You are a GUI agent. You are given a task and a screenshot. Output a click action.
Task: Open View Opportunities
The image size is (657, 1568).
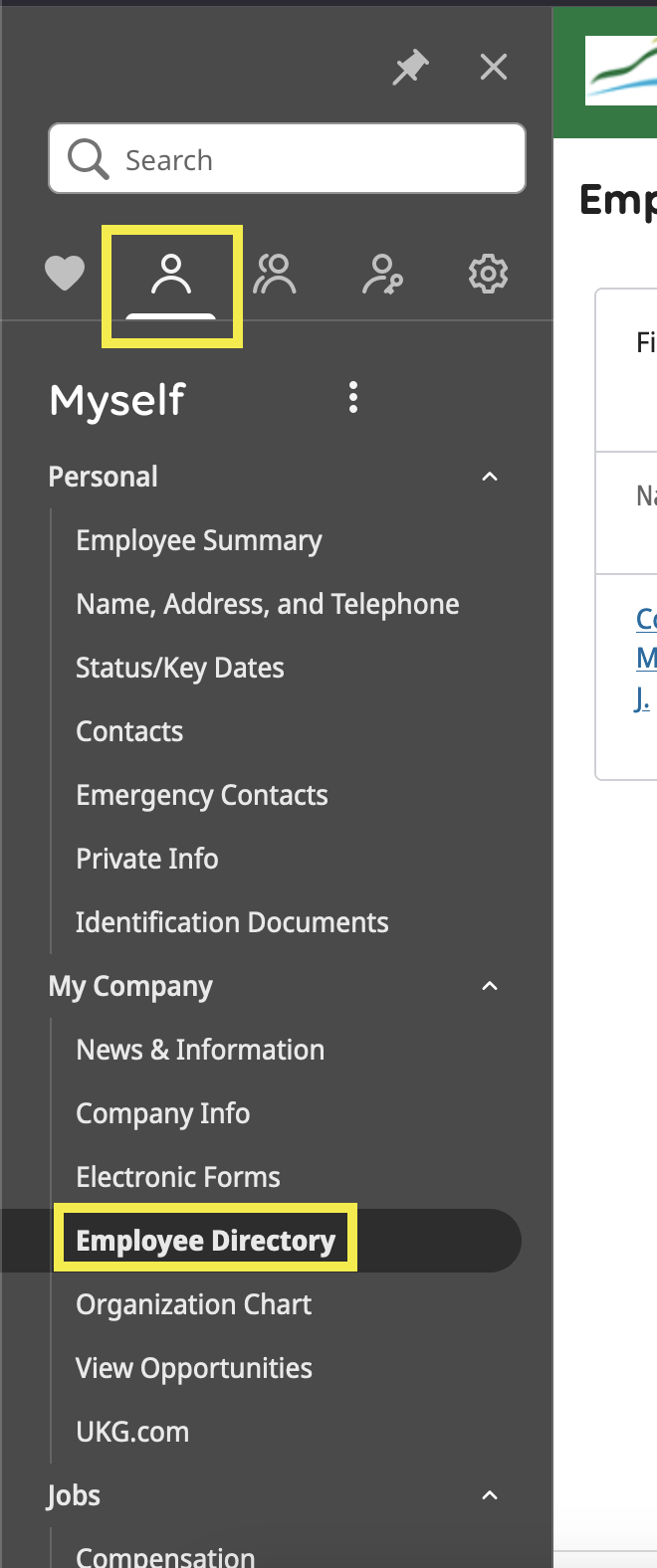[194, 1367]
